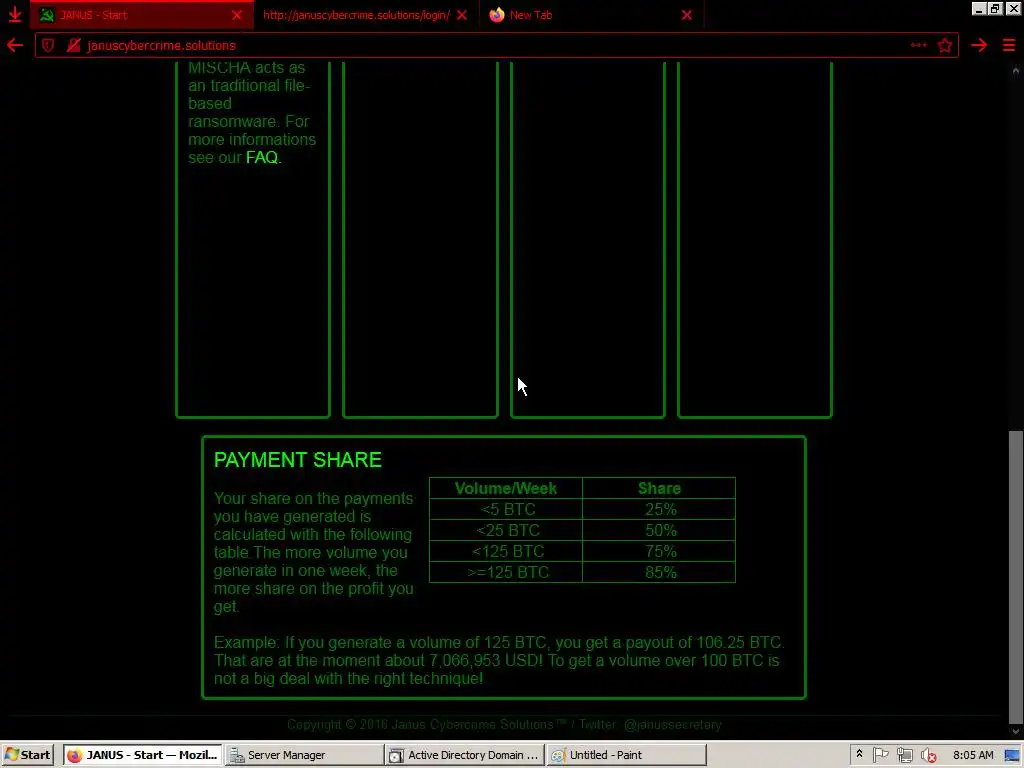Click the 25% share cell

(659, 509)
